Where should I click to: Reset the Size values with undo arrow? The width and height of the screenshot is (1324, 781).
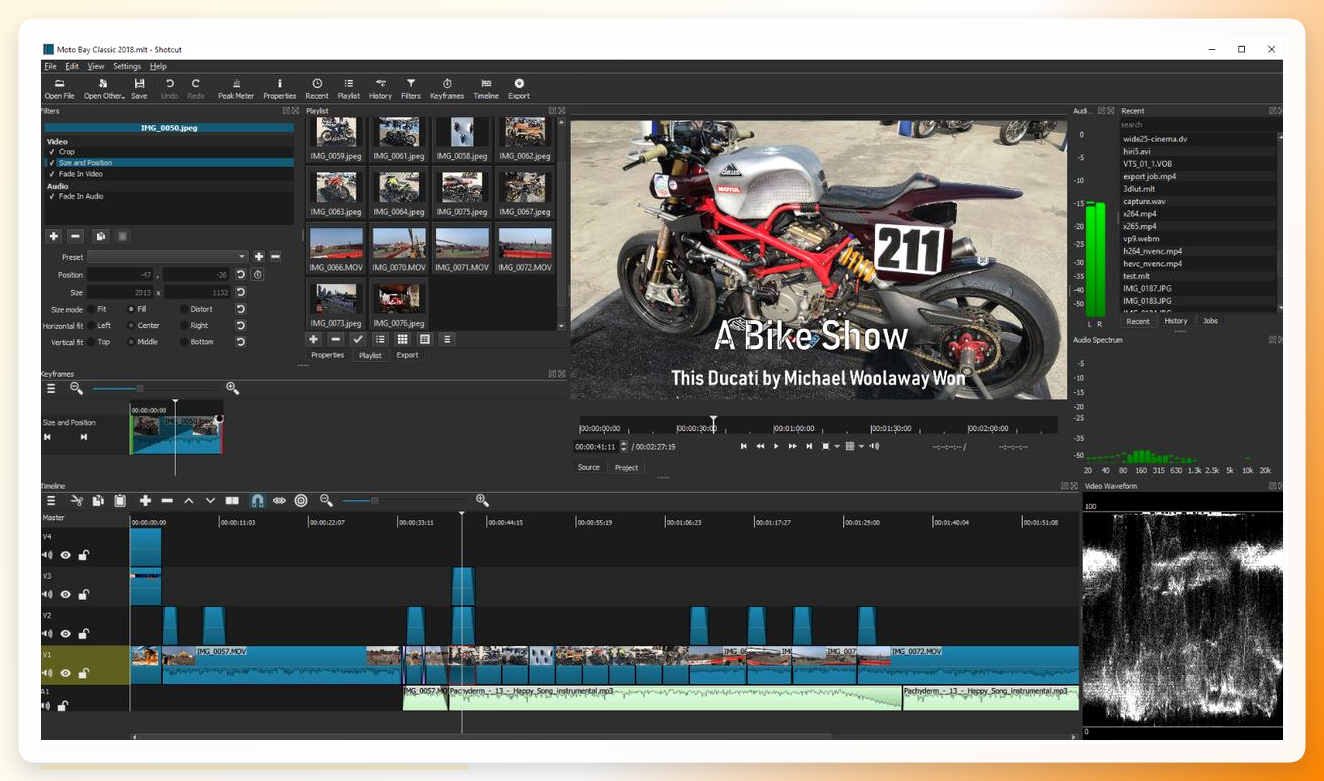241,292
